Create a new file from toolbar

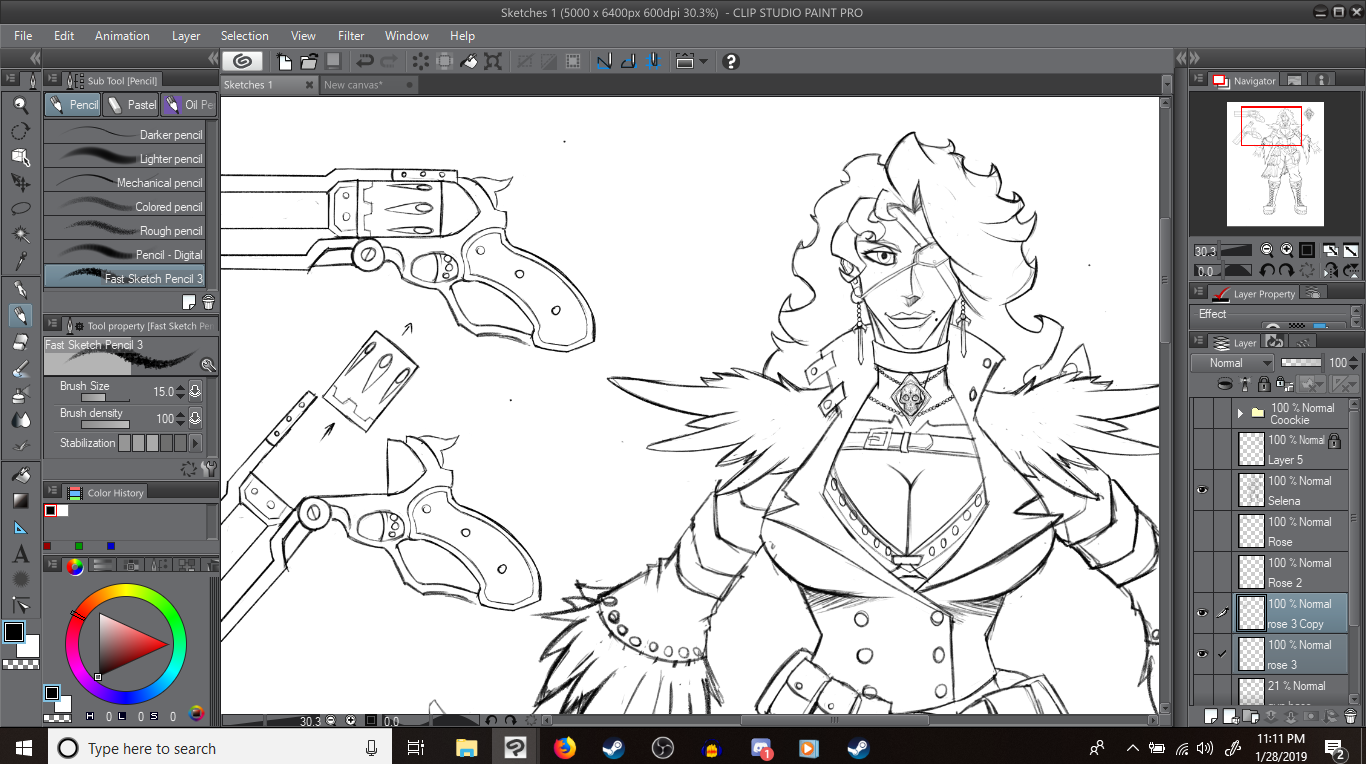click(285, 61)
